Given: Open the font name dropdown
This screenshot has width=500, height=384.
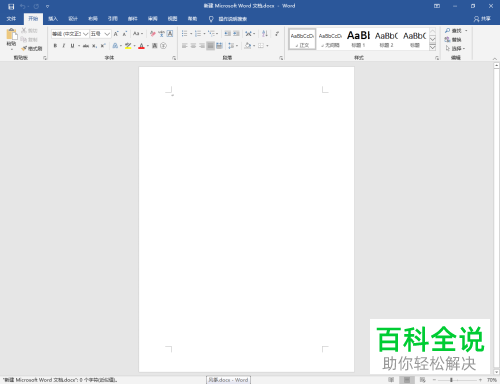Looking at the screenshot, I should click(x=85, y=34).
